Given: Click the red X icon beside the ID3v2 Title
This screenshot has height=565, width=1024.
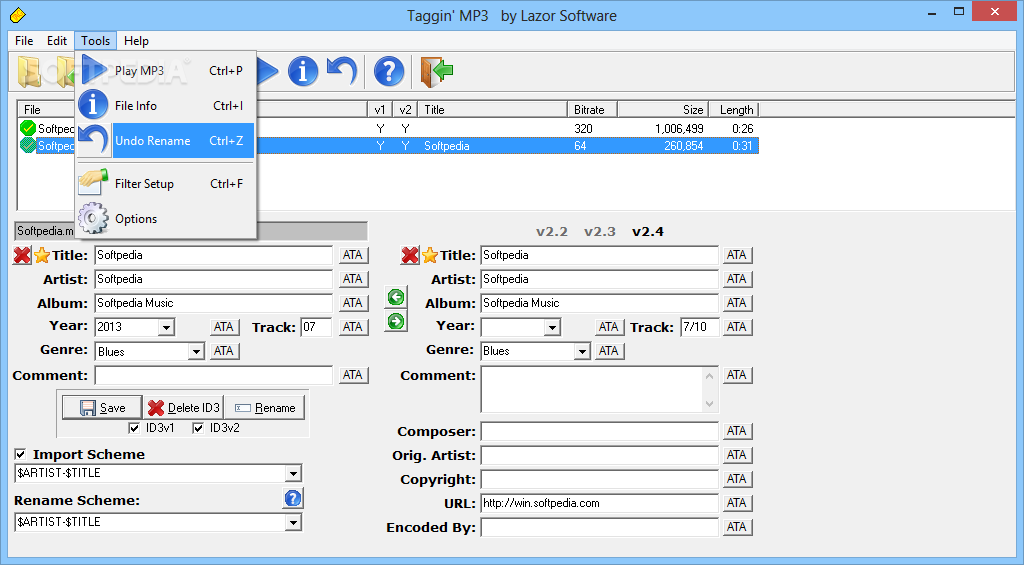Looking at the screenshot, I should pos(410,255).
